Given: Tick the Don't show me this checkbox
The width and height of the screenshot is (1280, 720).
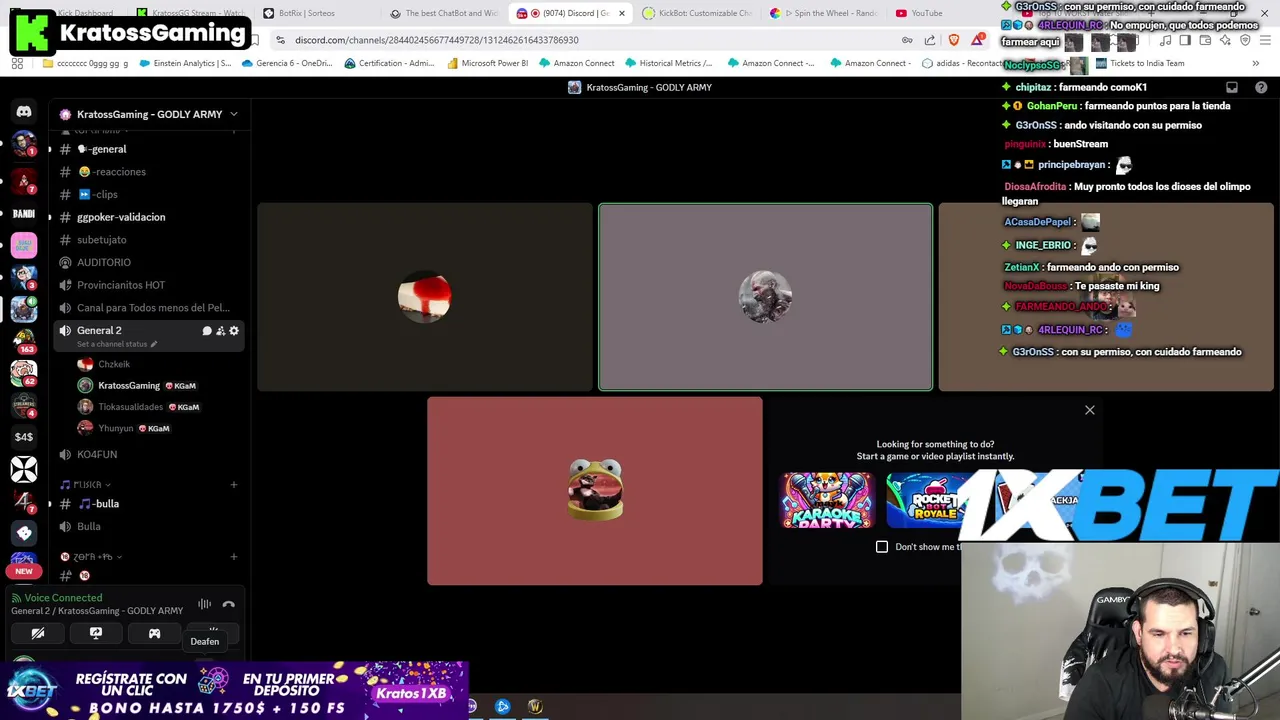Looking at the screenshot, I should tap(882, 547).
